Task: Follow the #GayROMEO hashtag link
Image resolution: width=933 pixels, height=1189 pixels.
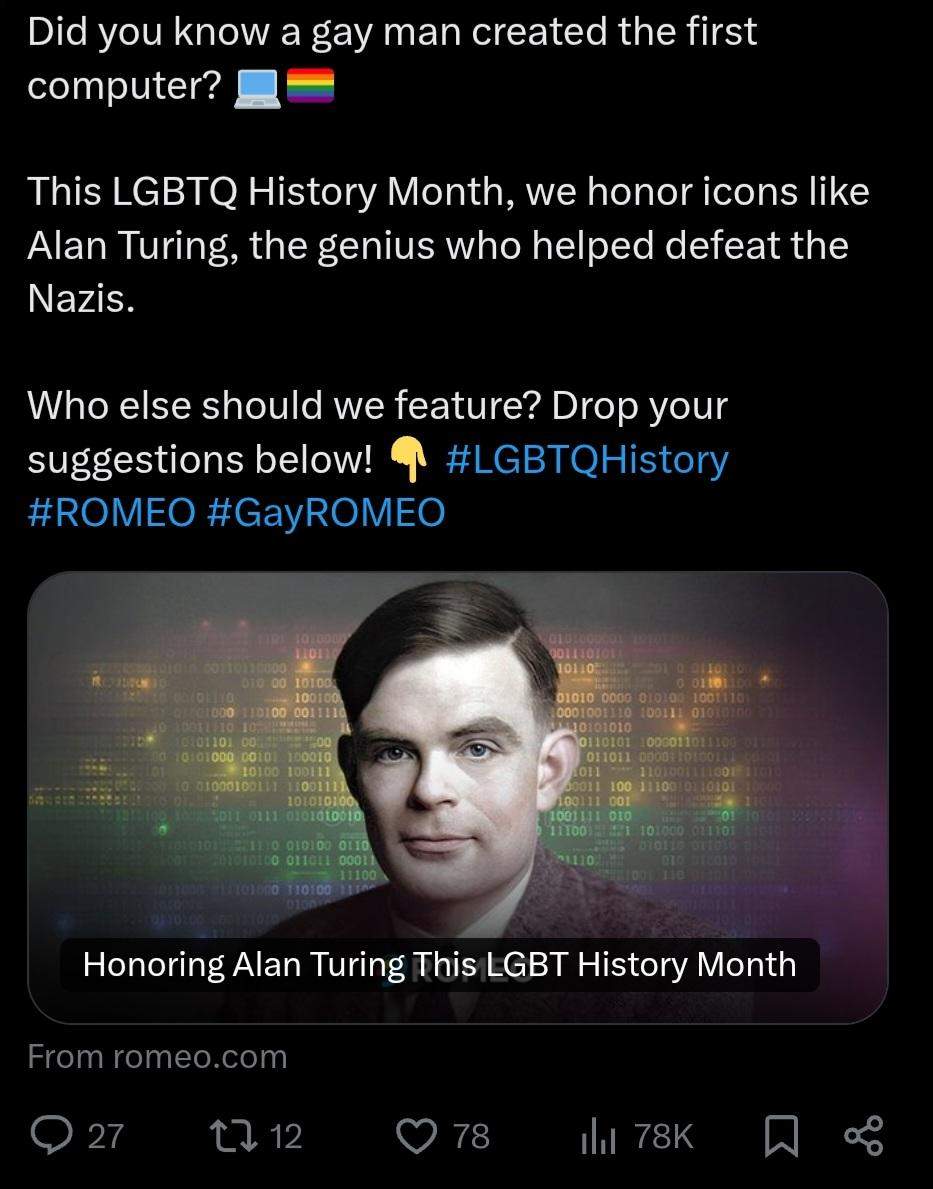Action: pos(327,512)
